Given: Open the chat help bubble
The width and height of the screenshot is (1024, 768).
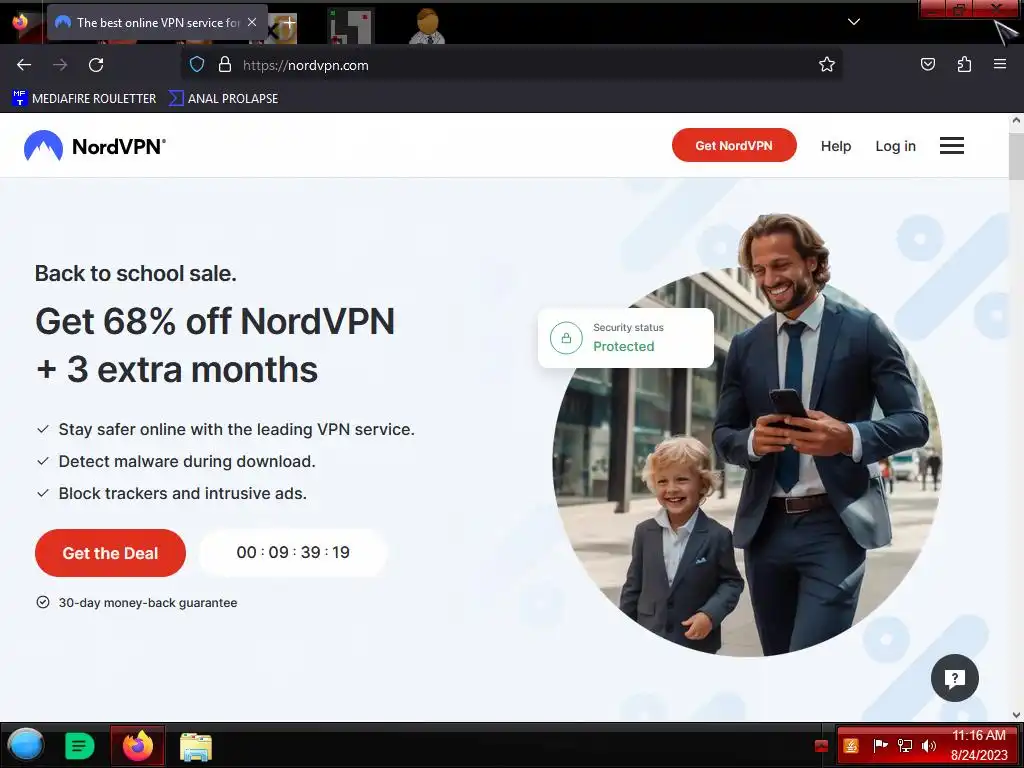Looking at the screenshot, I should click(954, 678).
